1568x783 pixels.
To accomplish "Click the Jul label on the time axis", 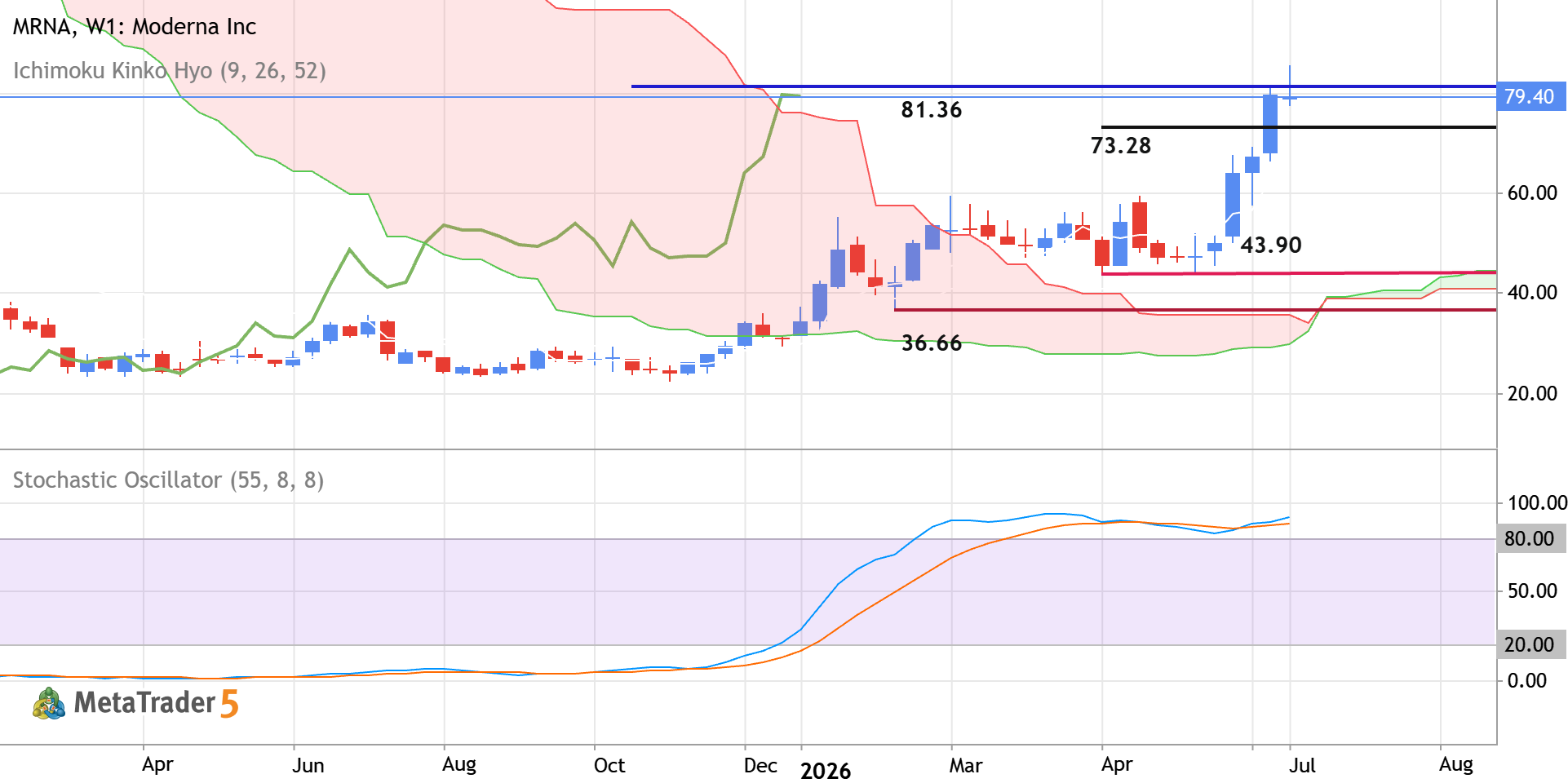I will click(1303, 766).
